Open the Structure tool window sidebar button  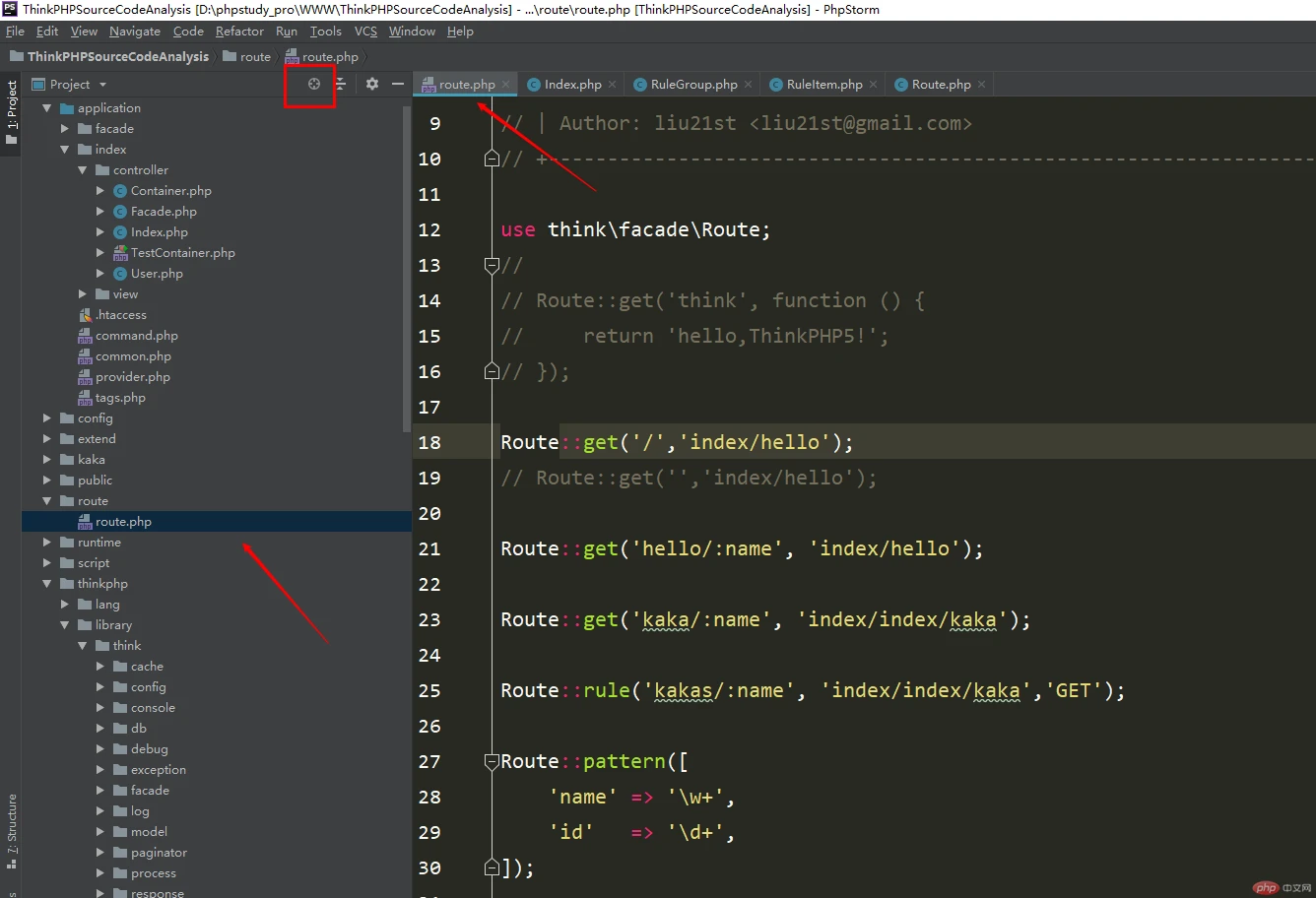pyautogui.click(x=12, y=825)
